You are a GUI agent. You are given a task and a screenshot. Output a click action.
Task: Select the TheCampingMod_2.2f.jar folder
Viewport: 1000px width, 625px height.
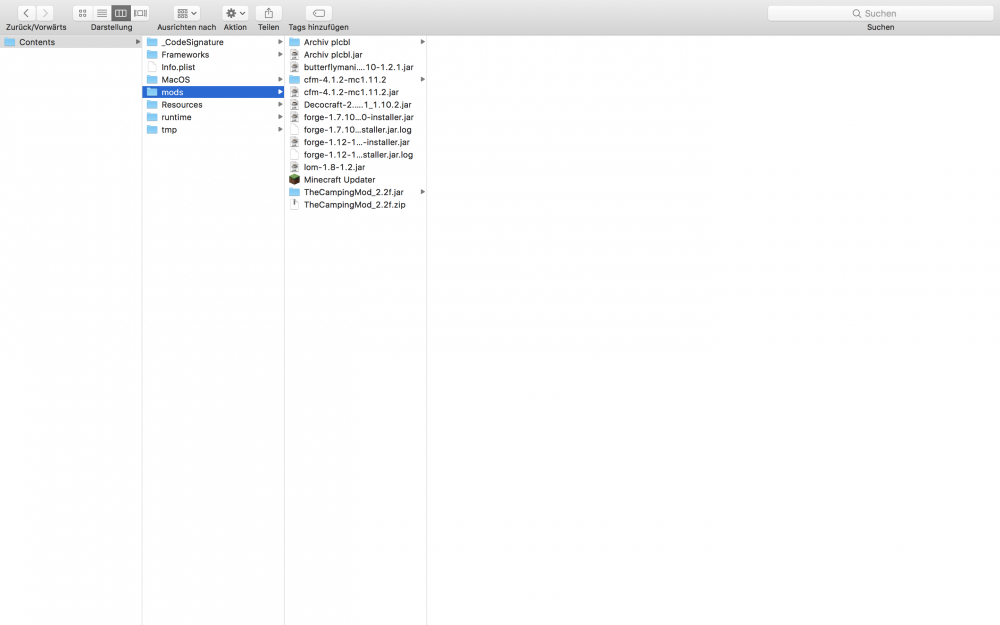[355, 192]
